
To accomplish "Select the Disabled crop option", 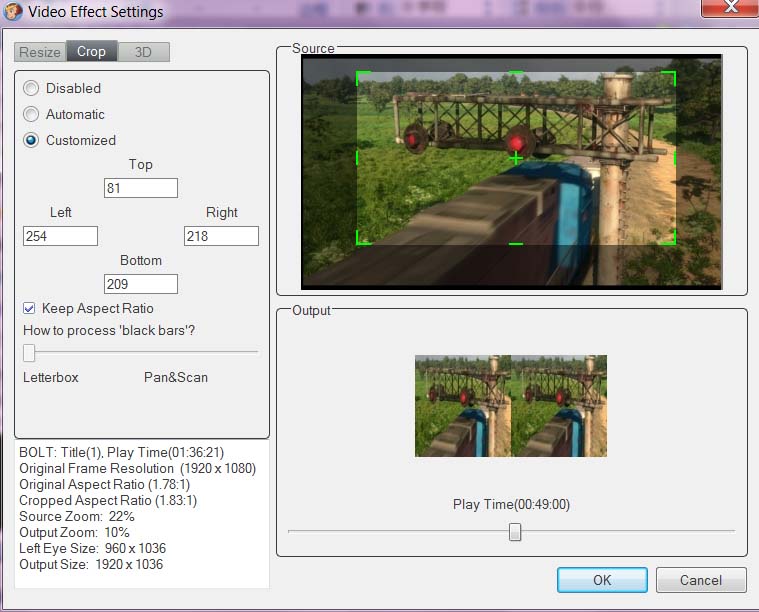I will (31, 88).
